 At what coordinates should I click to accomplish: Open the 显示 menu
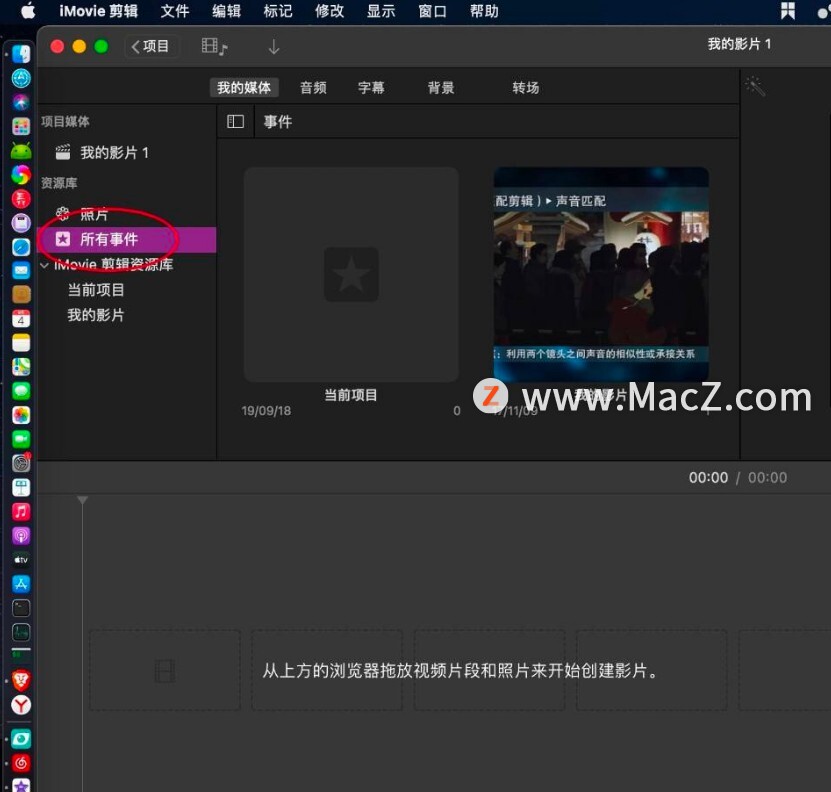pyautogui.click(x=381, y=11)
